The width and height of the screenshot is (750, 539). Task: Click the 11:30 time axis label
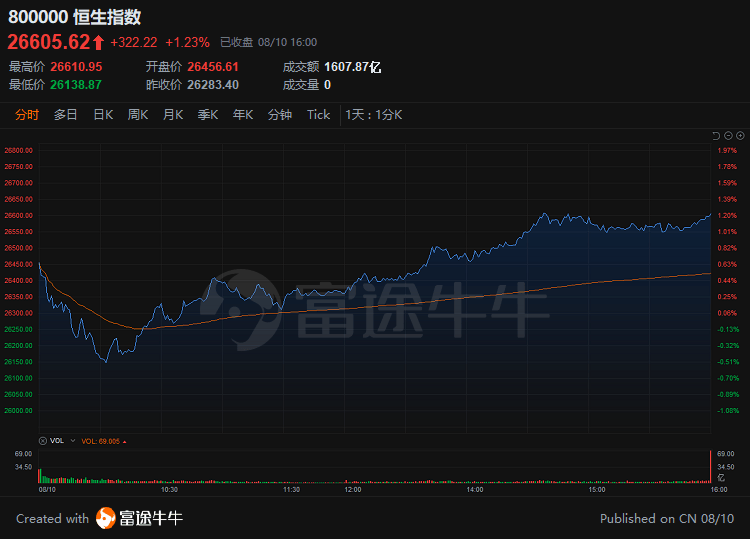click(291, 490)
